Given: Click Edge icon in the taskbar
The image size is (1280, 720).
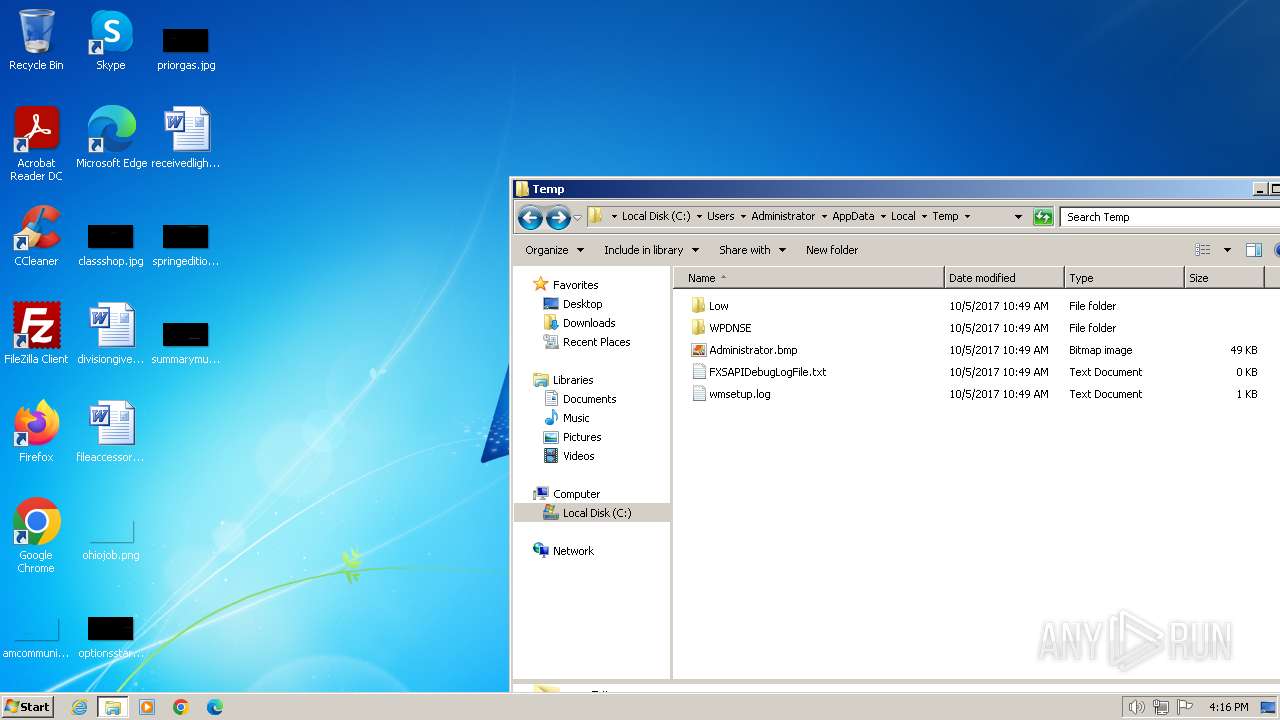Looking at the screenshot, I should (x=215, y=707).
